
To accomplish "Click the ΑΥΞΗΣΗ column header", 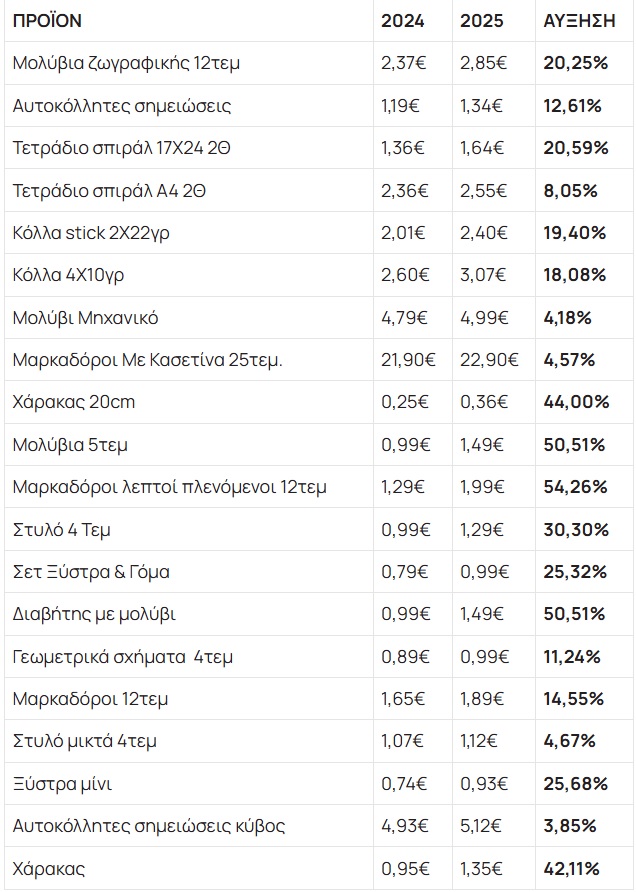I will point(580,21).
